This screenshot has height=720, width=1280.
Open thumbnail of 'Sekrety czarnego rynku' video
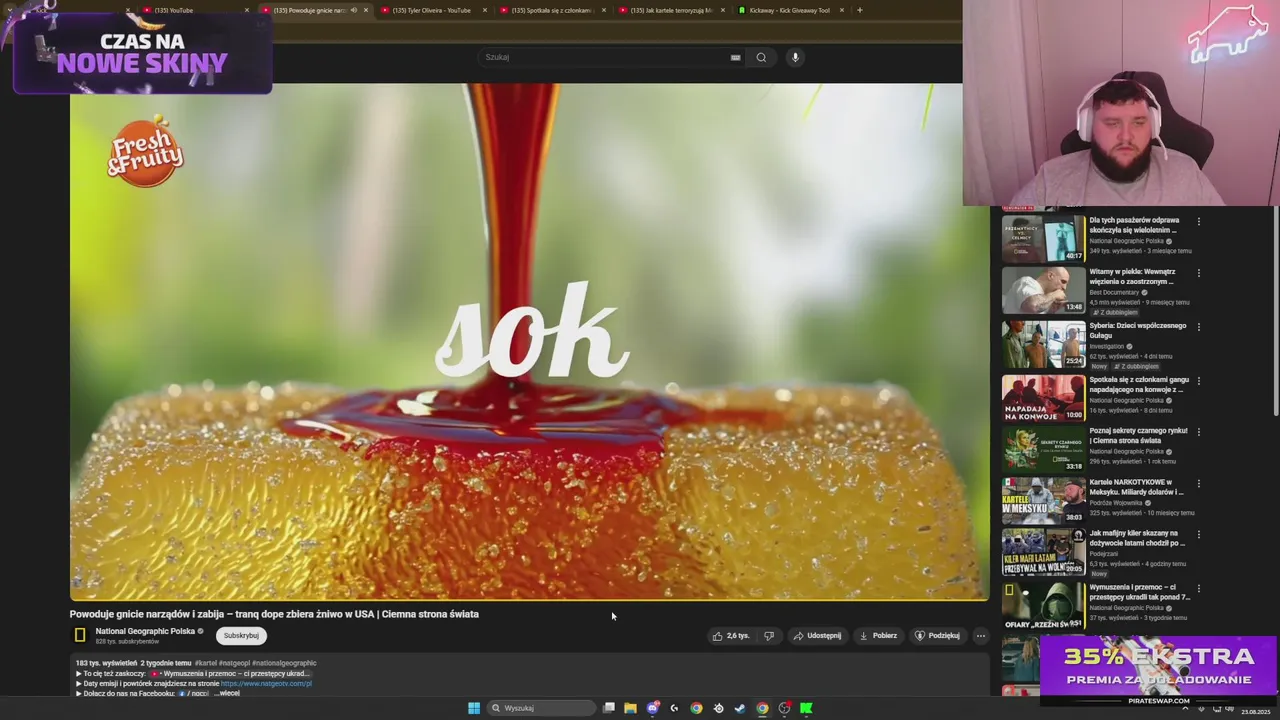click(1043, 449)
